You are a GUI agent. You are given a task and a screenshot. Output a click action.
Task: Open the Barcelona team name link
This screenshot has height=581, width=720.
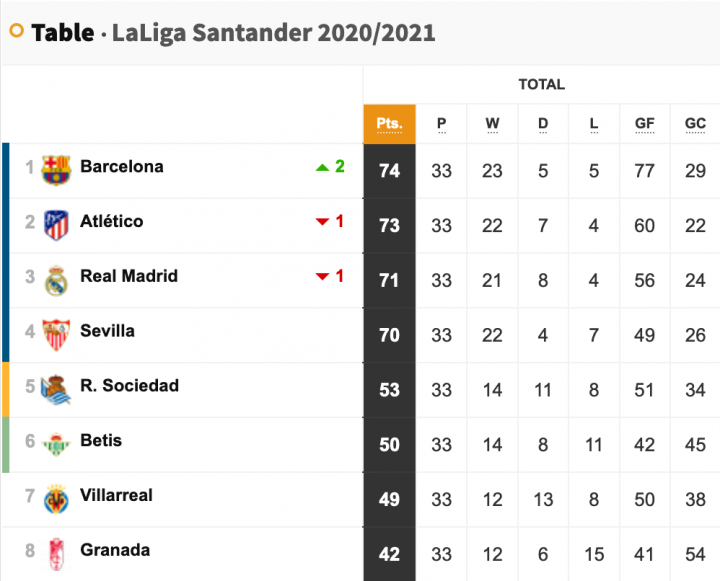[x=122, y=166]
